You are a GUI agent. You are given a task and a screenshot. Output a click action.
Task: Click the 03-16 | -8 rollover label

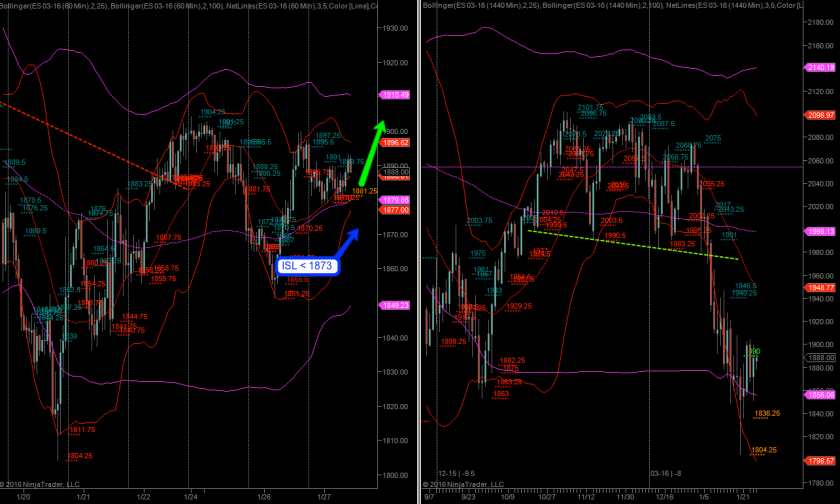(665, 473)
